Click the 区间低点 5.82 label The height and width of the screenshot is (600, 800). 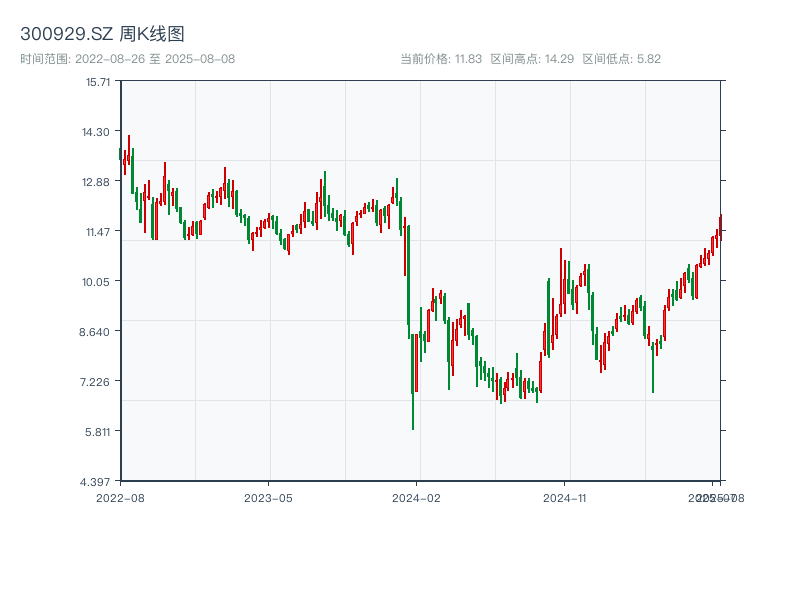(621, 59)
